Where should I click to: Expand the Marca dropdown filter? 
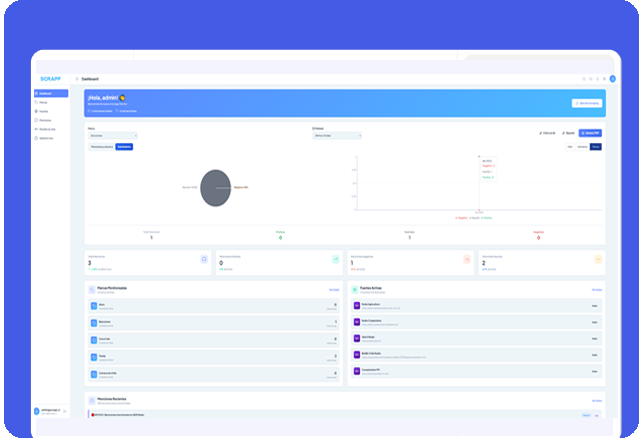[112, 135]
